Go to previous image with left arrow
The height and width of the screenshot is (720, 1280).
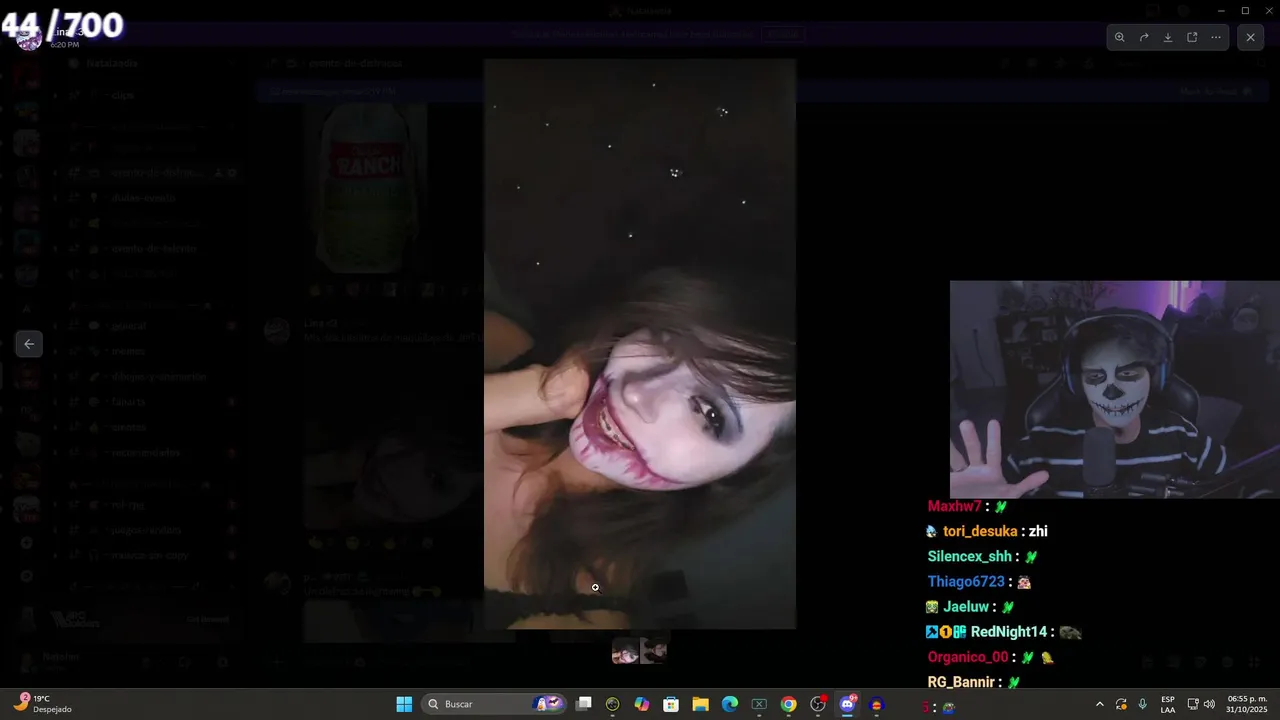coord(29,344)
